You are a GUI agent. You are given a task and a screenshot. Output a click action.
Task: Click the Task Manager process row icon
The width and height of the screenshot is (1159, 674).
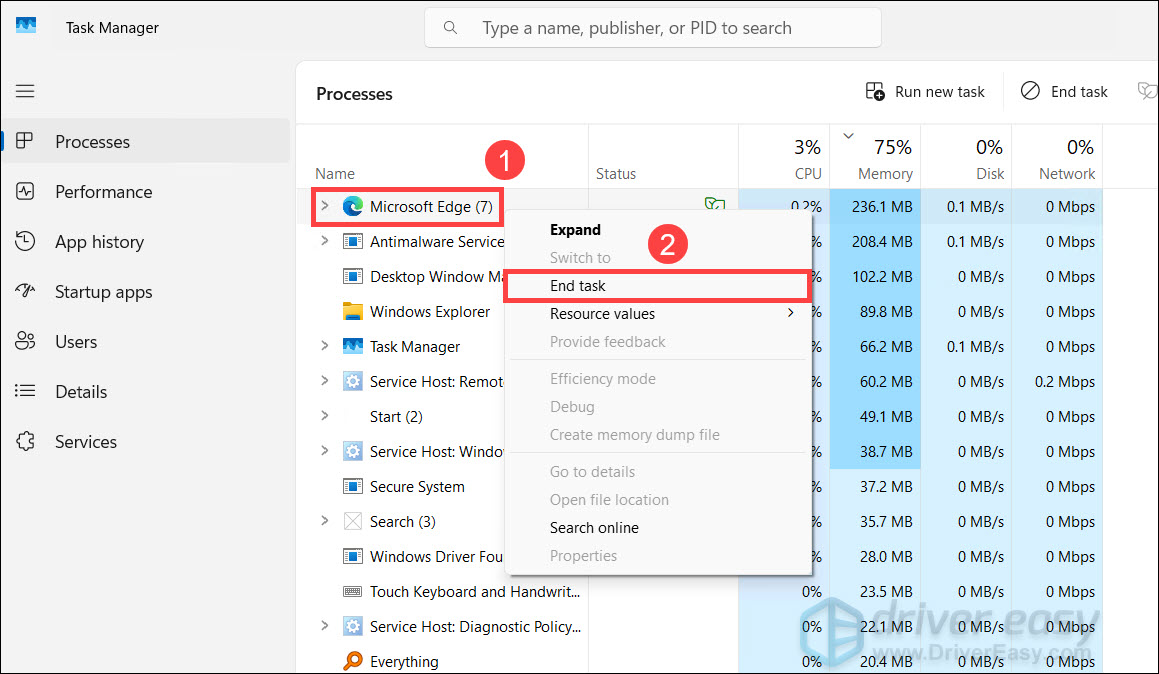353,346
